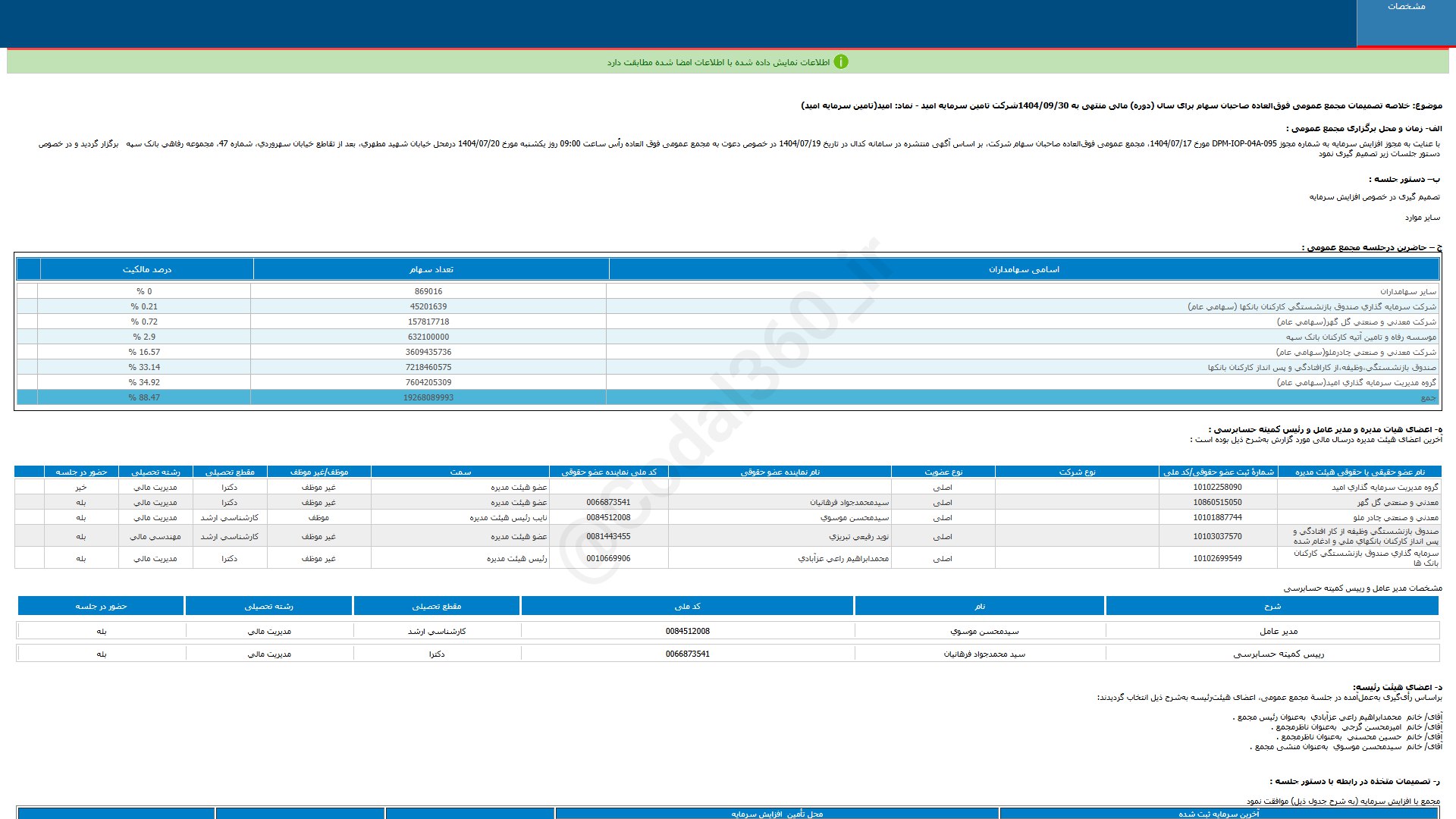The image size is (1456, 819).
Task: Click share count 7604205309 cell
Action: click(x=428, y=382)
